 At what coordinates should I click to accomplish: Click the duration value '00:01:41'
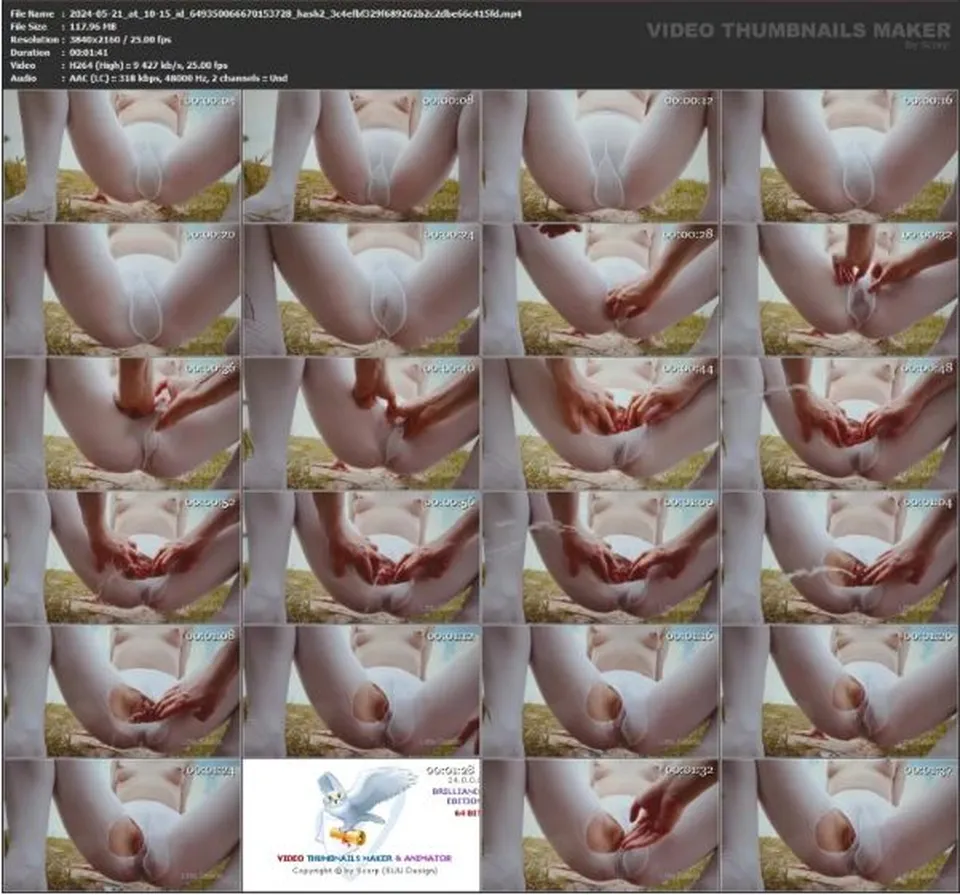89,53
